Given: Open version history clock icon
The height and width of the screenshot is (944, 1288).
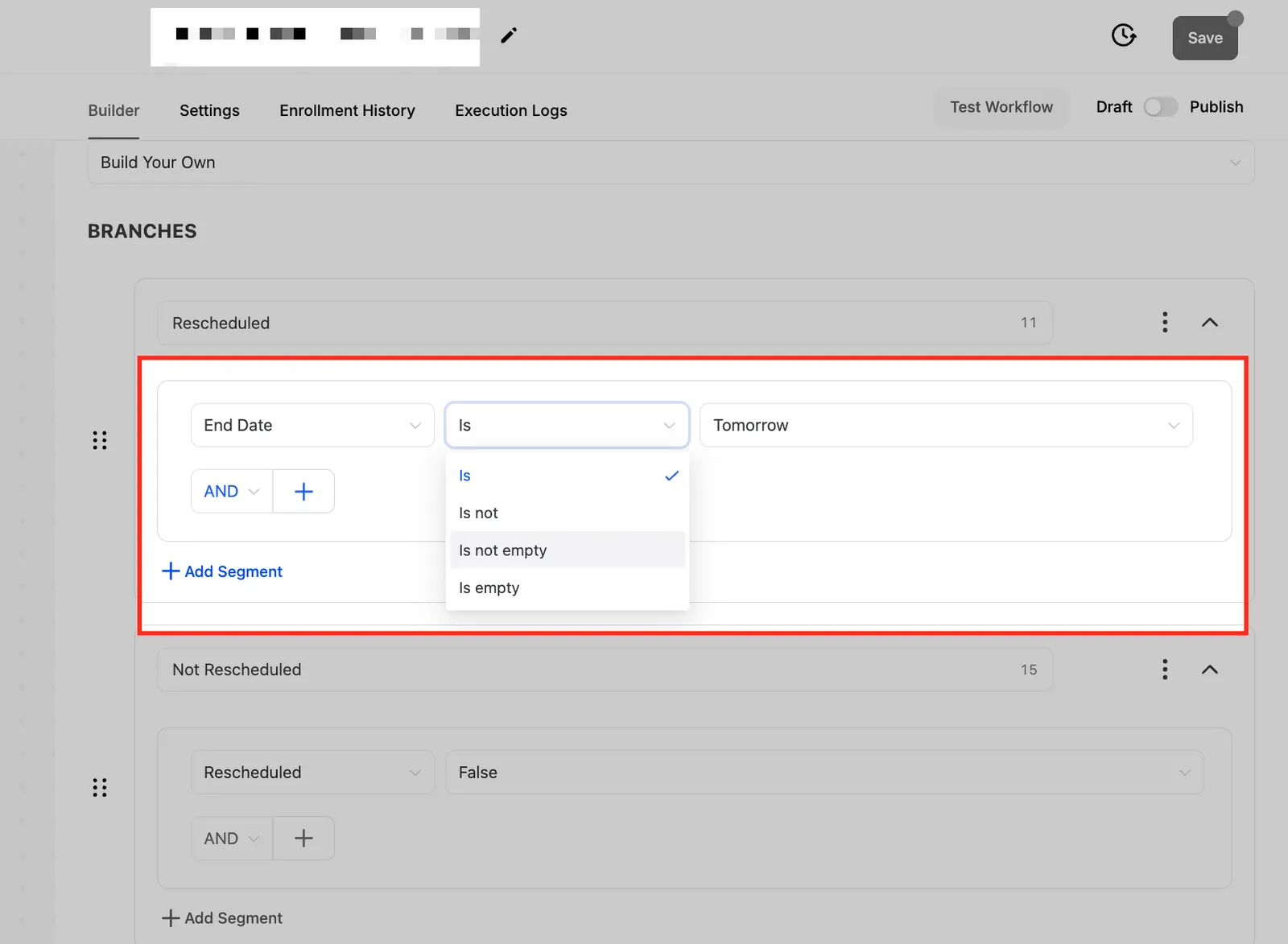Looking at the screenshot, I should click(x=1124, y=35).
